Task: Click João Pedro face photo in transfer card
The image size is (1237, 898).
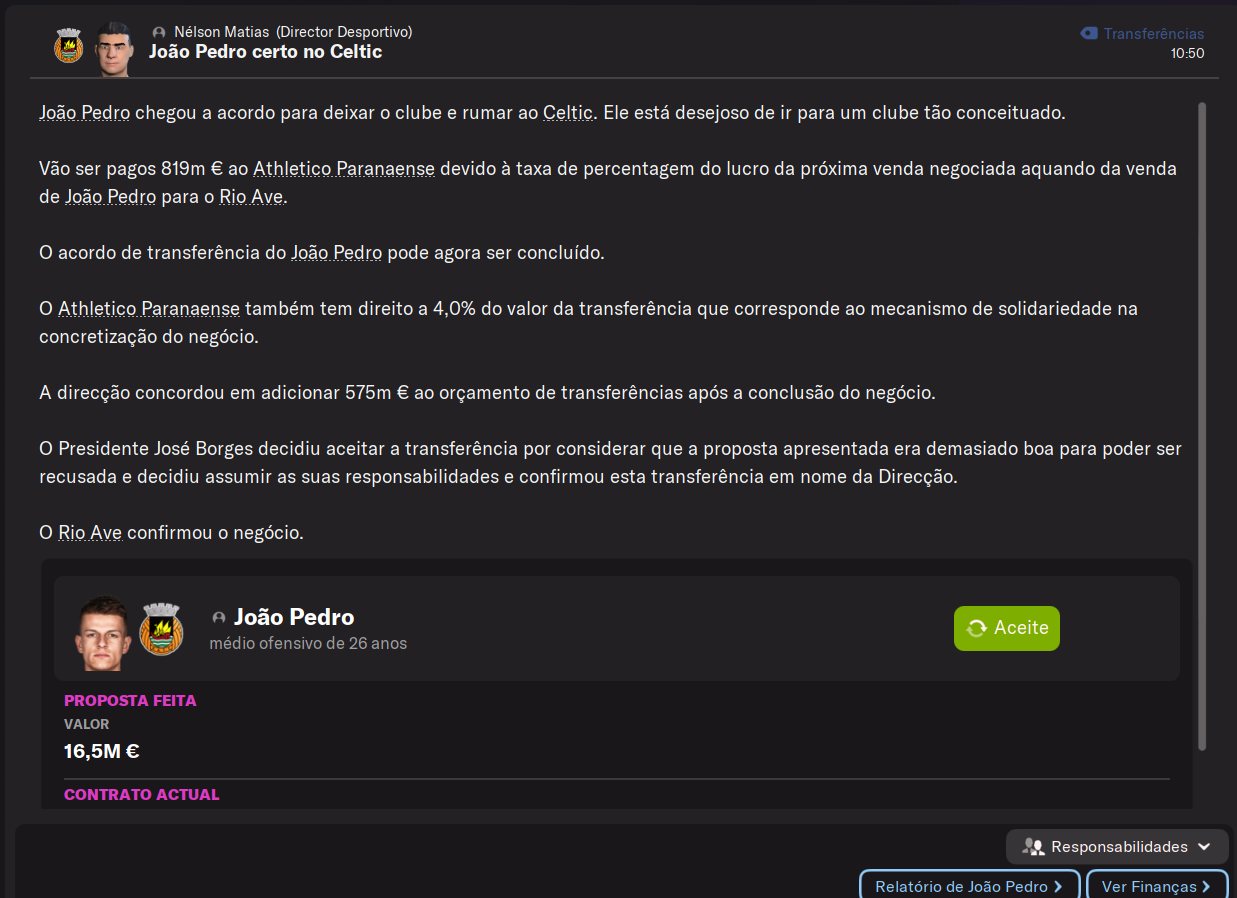Action: [x=104, y=632]
